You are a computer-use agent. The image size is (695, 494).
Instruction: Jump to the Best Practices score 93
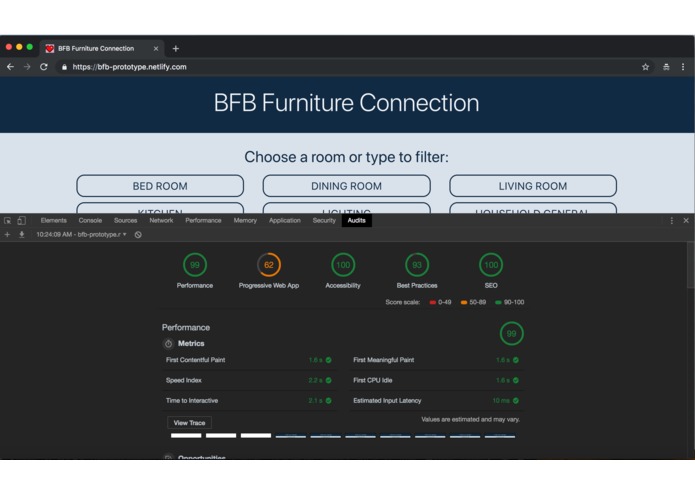417,265
